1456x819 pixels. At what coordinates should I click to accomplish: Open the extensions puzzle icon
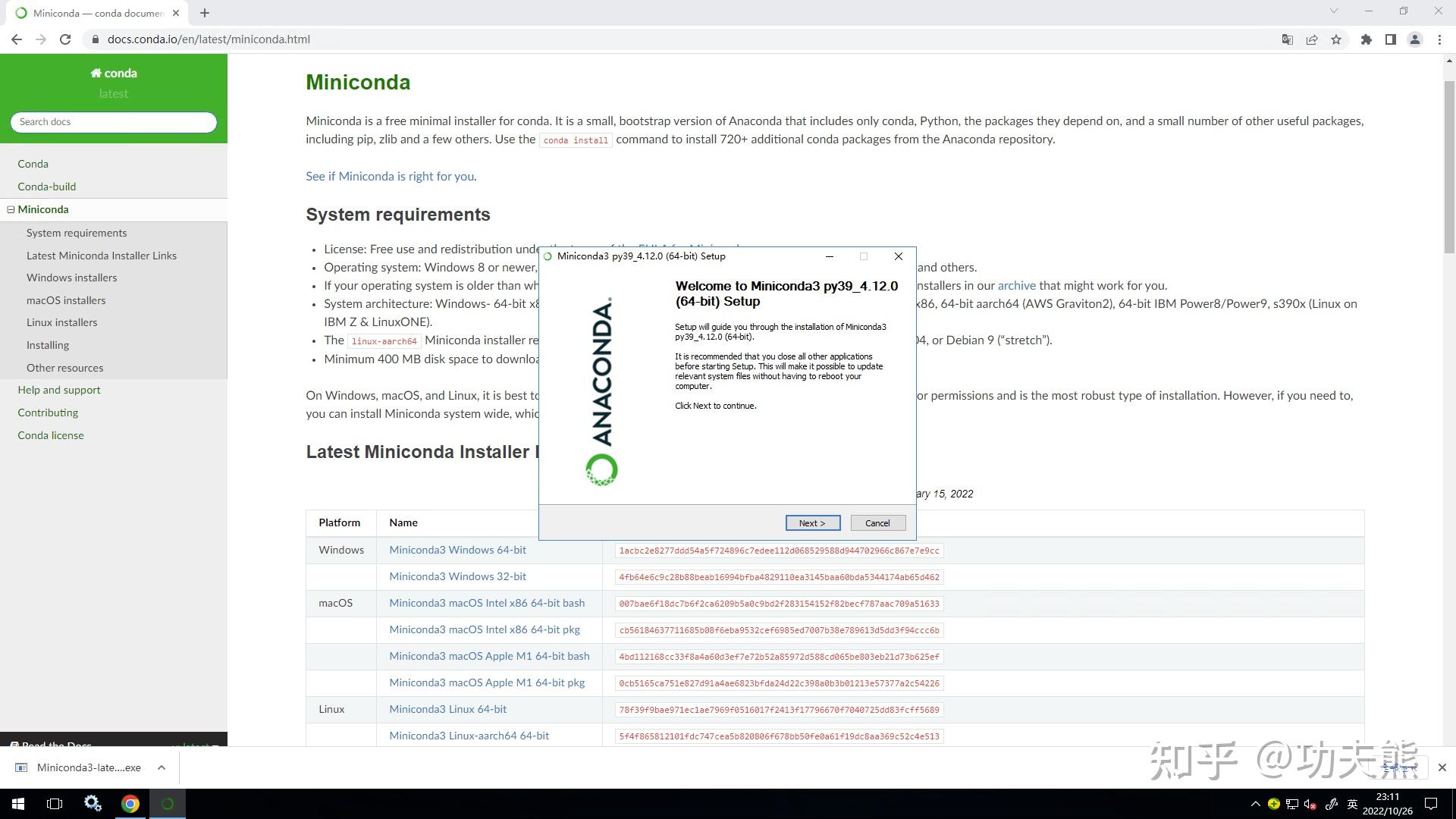(x=1367, y=39)
